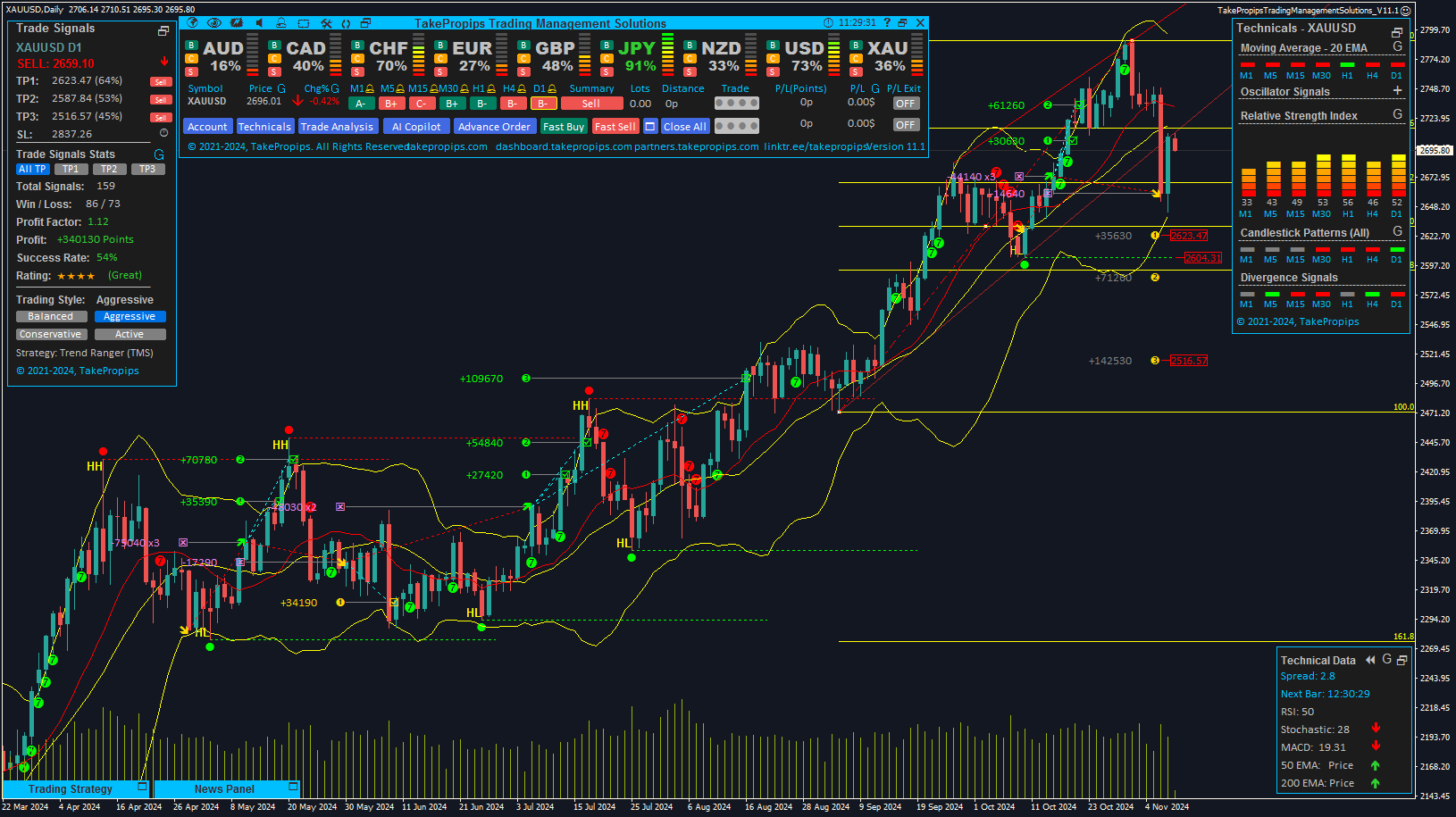Select the TP2 stats filter
The image size is (1456, 817).
pyautogui.click(x=109, y=169)
